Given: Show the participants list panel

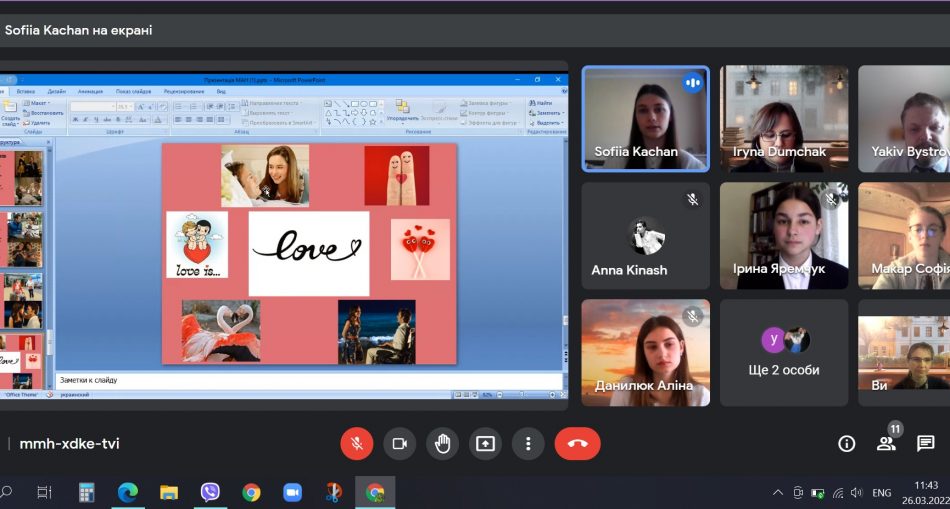Looking at the screenshot, I should coord(886,443).
